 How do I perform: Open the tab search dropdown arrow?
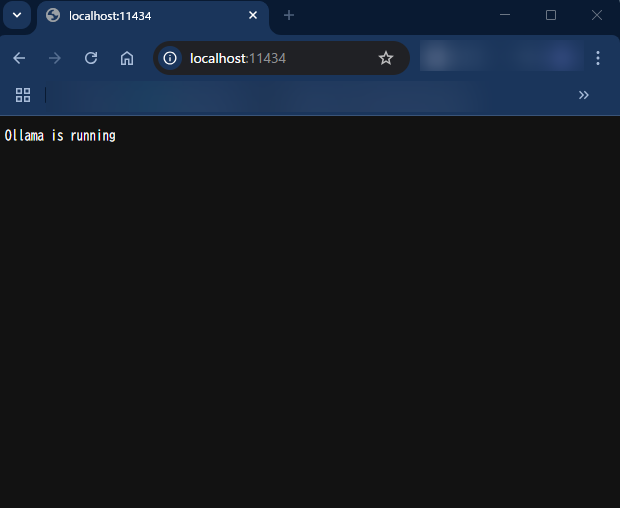click(x=17, y=15)
